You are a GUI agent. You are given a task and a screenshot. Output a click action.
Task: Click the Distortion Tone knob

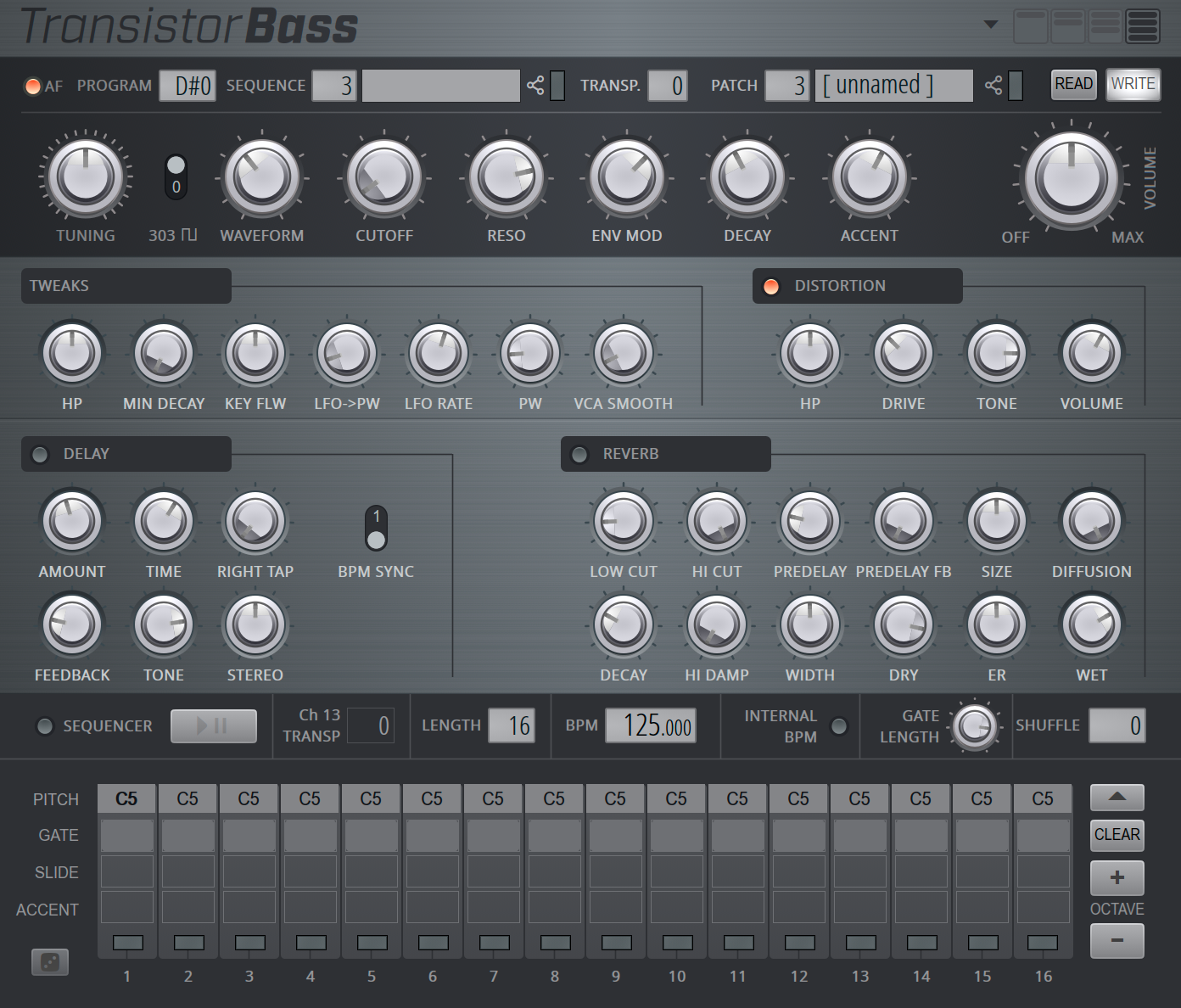pyautogui.click(x=997, y=353)
